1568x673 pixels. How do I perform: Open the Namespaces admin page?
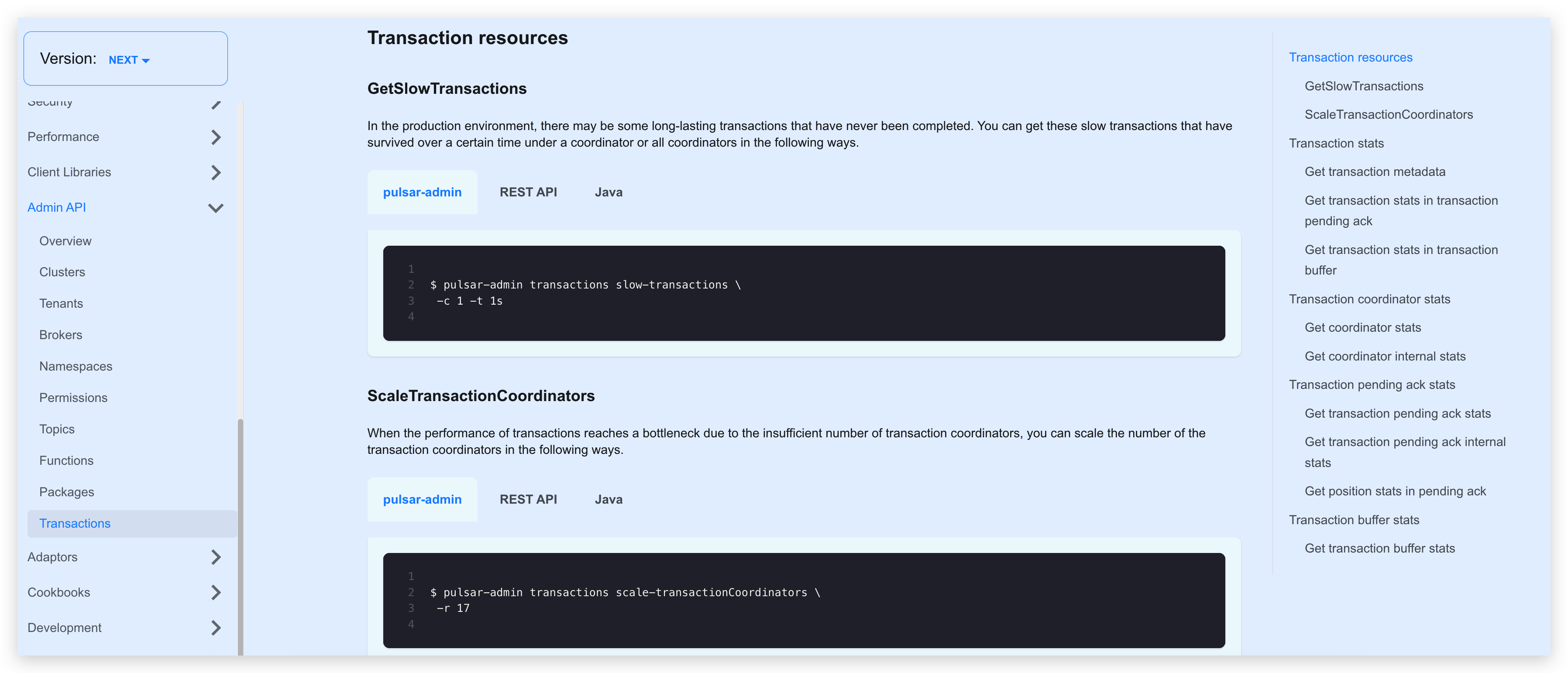coord(76,366)
